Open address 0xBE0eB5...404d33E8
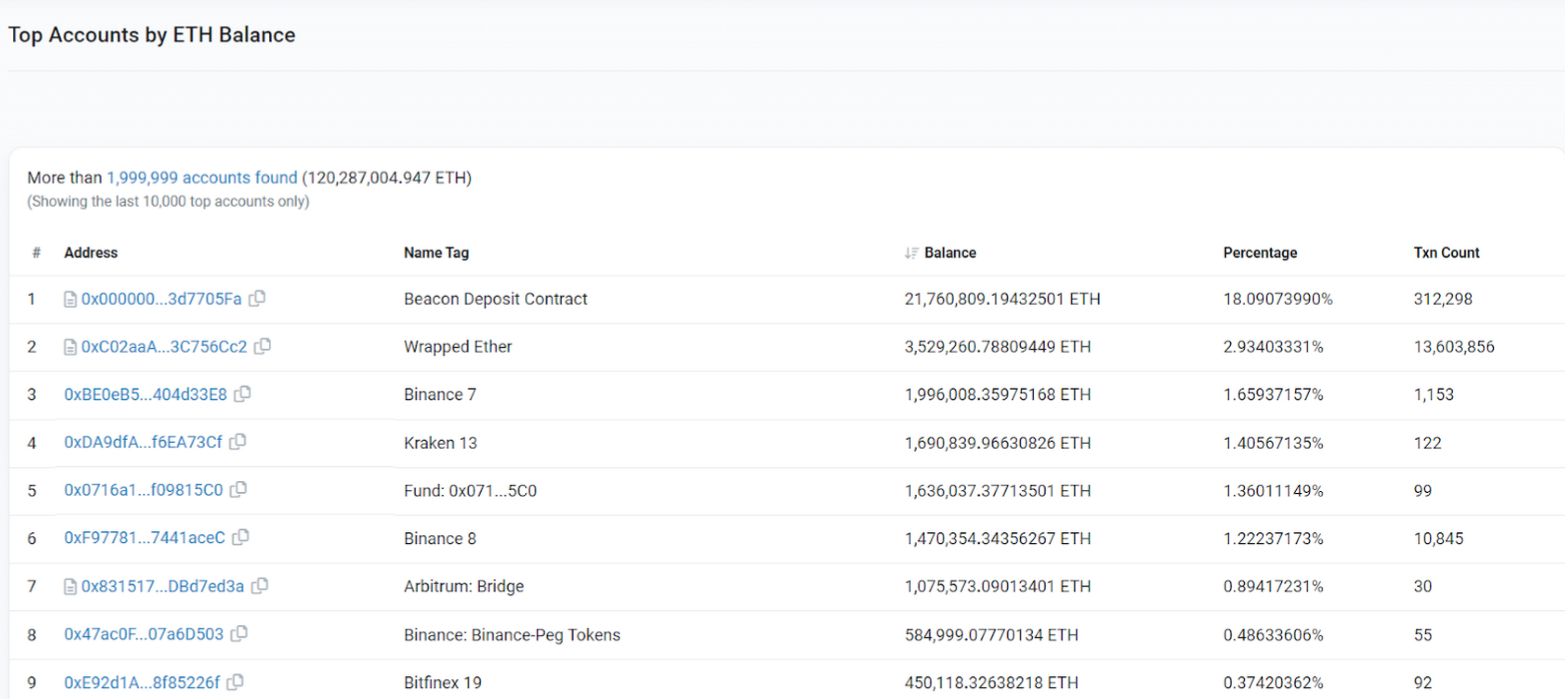This screenshot has height=699, width=1565. pos(145,395)
